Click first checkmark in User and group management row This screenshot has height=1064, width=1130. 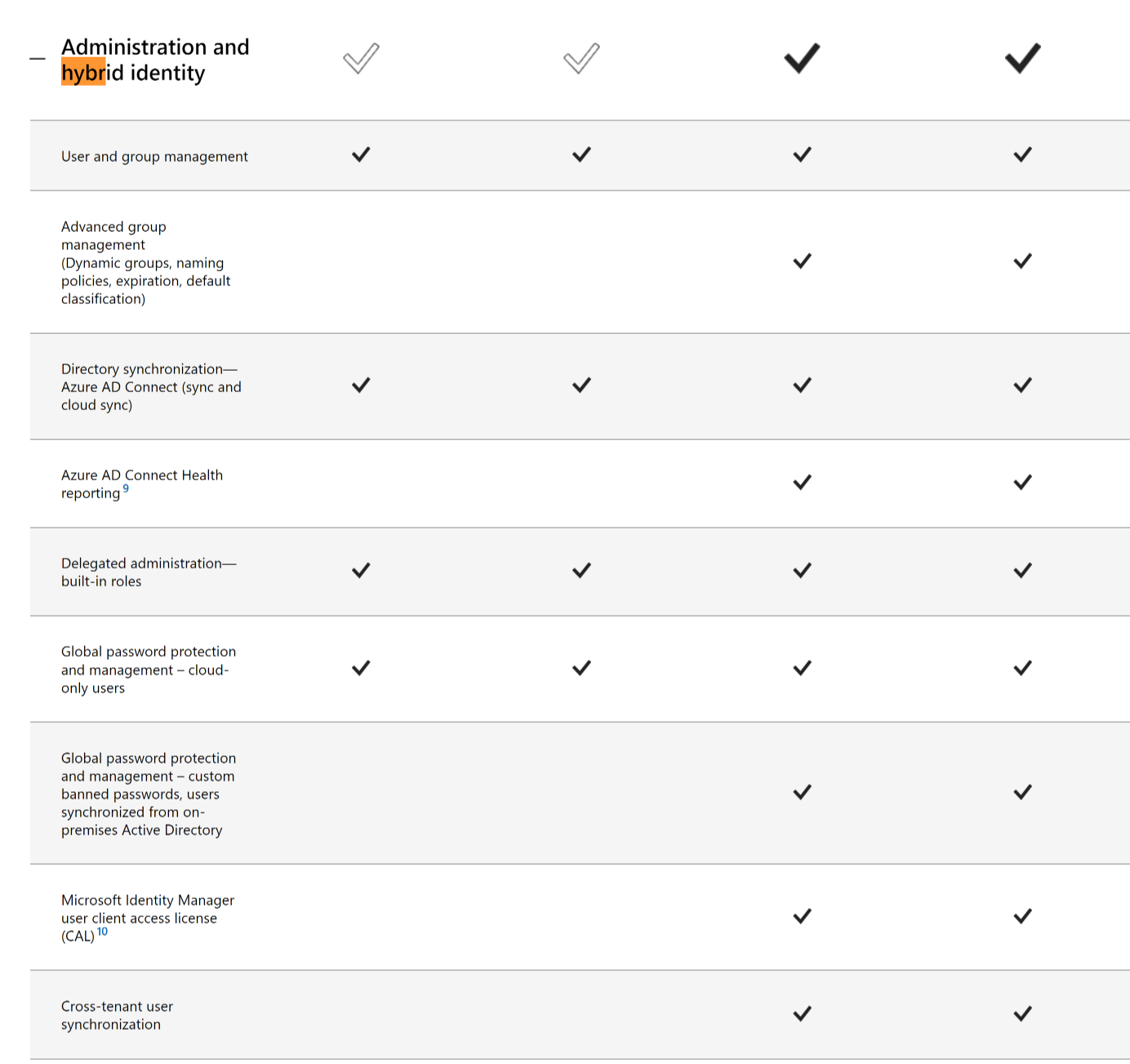pyautogui.click(x=361, y=154)
